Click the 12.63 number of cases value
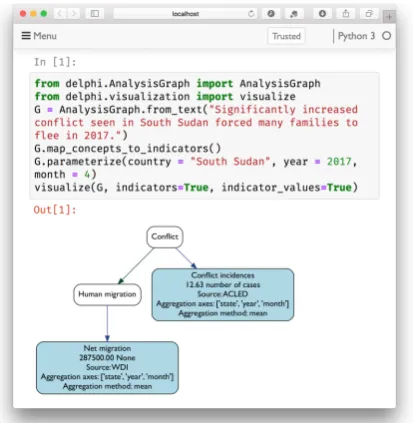 point(223,285)
